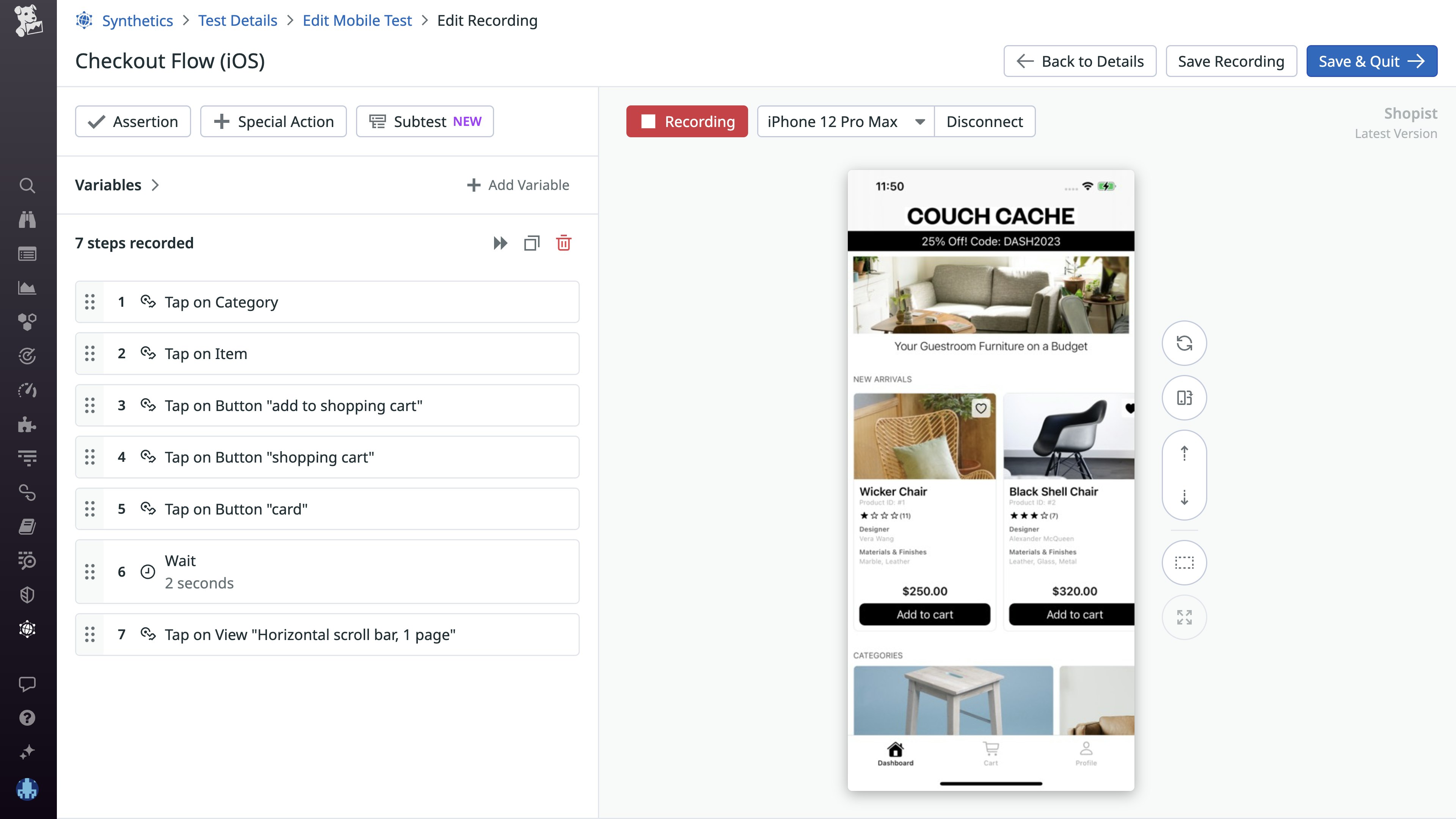Expand the Variables section chevron
Screen dimensions: 1456x819
coord(155,185)
